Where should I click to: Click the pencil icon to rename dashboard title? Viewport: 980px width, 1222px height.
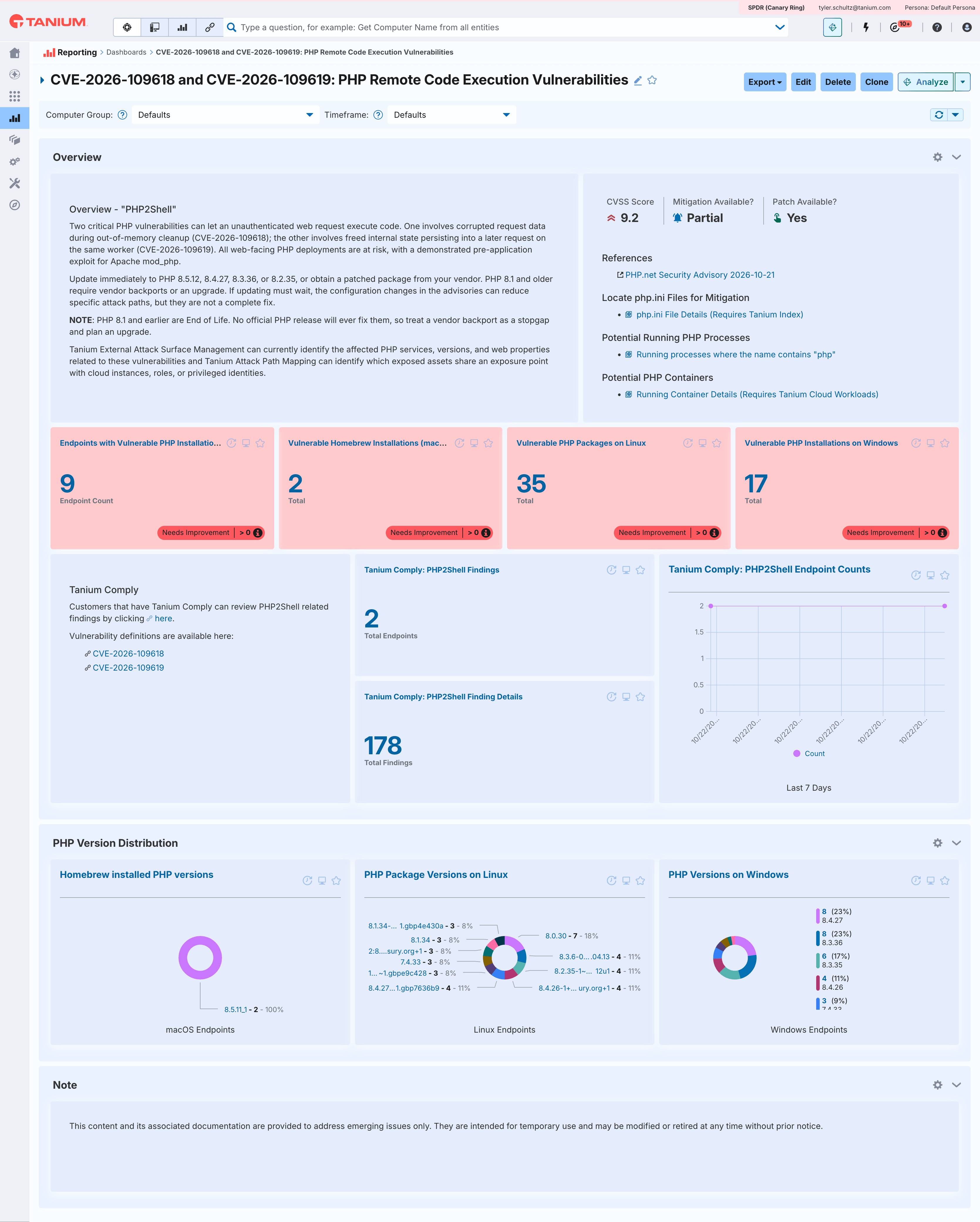638,80
